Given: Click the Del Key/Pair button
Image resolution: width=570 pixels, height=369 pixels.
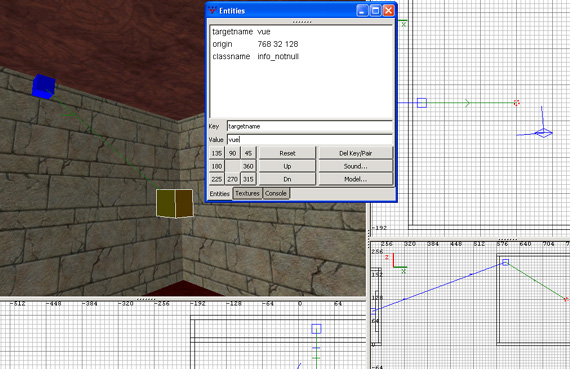Looking at the screenshot, I should coord(356,153).
